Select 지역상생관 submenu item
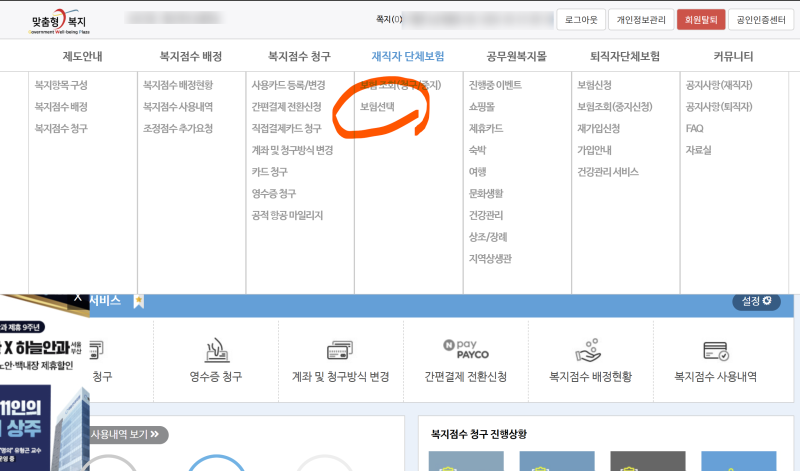Image resolution: width=800 pixels, height=471 pixels. pyautogui.click(x=490, y=259)
